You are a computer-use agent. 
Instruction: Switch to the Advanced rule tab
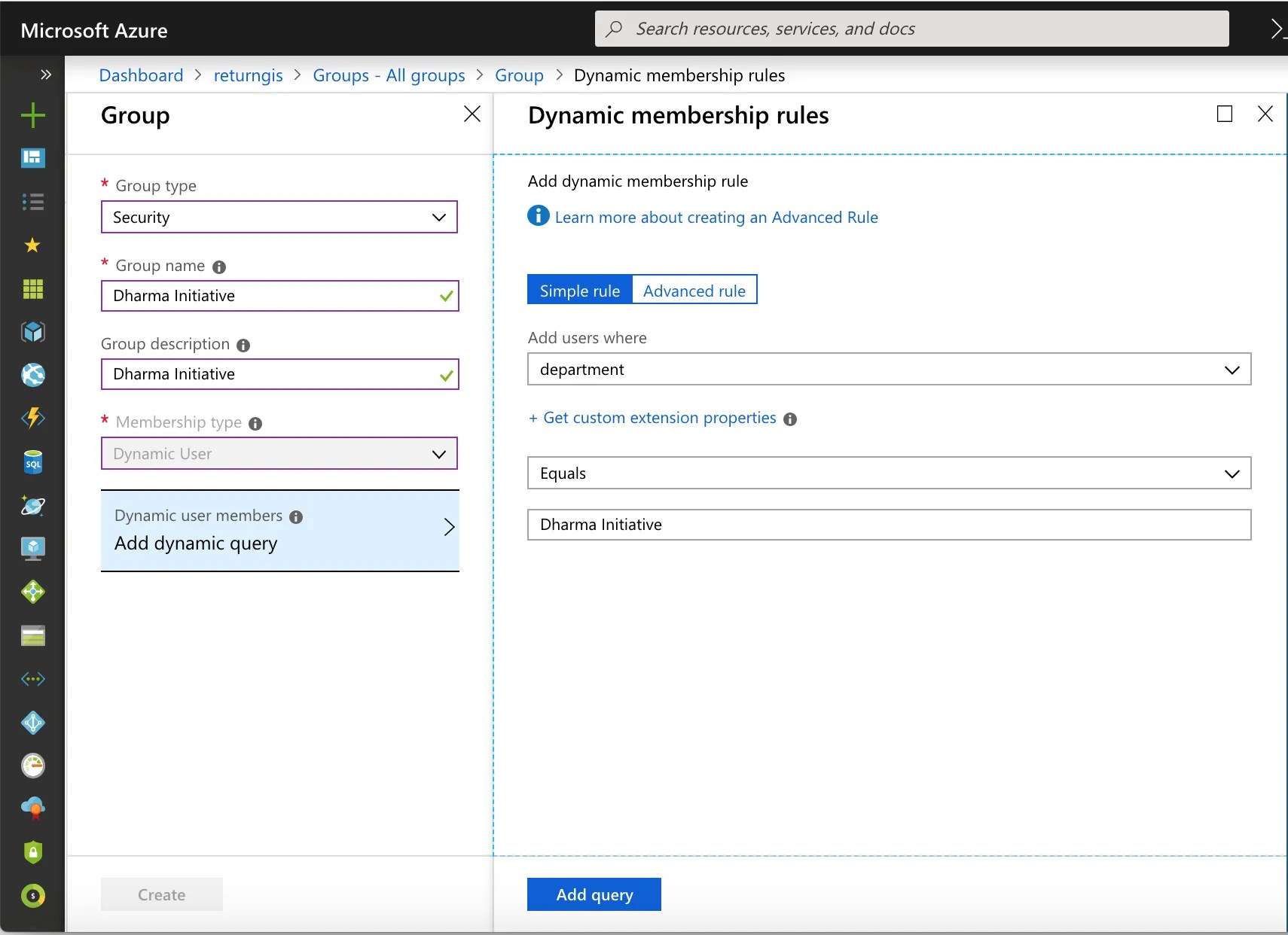coord(694,290)
